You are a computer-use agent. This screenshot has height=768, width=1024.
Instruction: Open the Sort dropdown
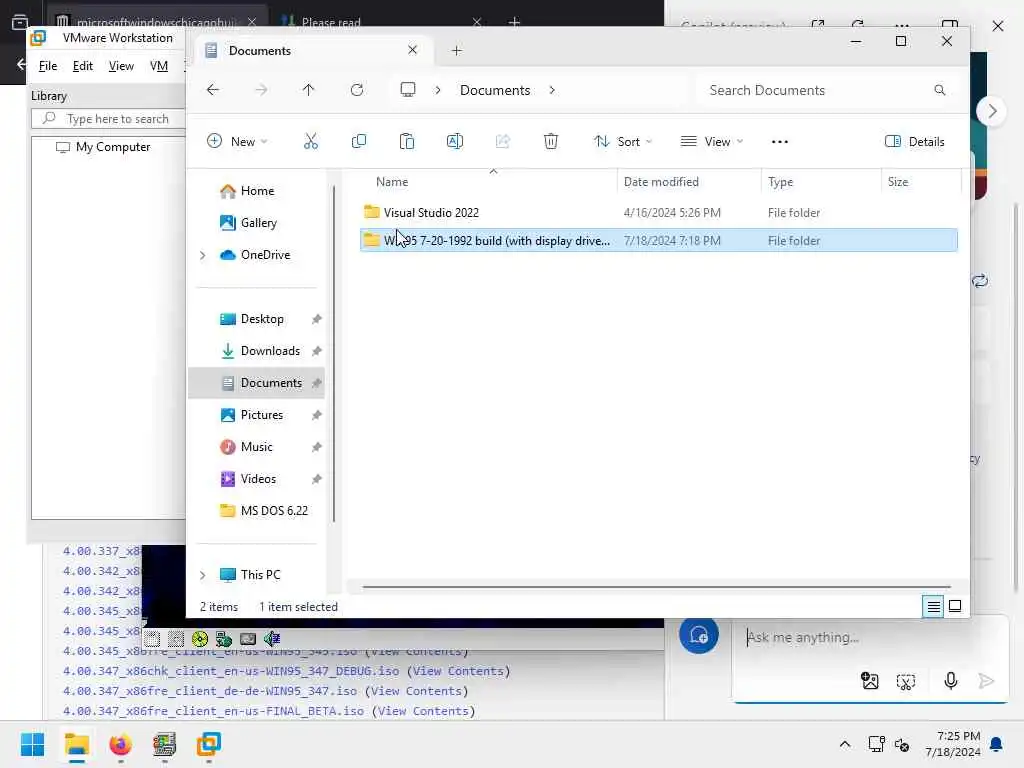(x=623, y=142)
